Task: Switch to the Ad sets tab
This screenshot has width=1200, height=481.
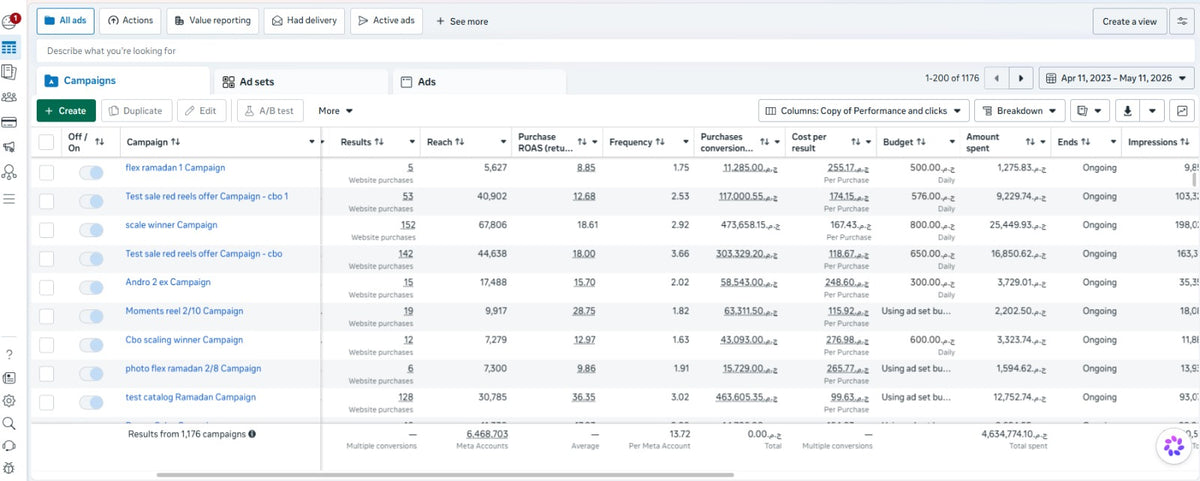Action: click(x=299, y=82)
